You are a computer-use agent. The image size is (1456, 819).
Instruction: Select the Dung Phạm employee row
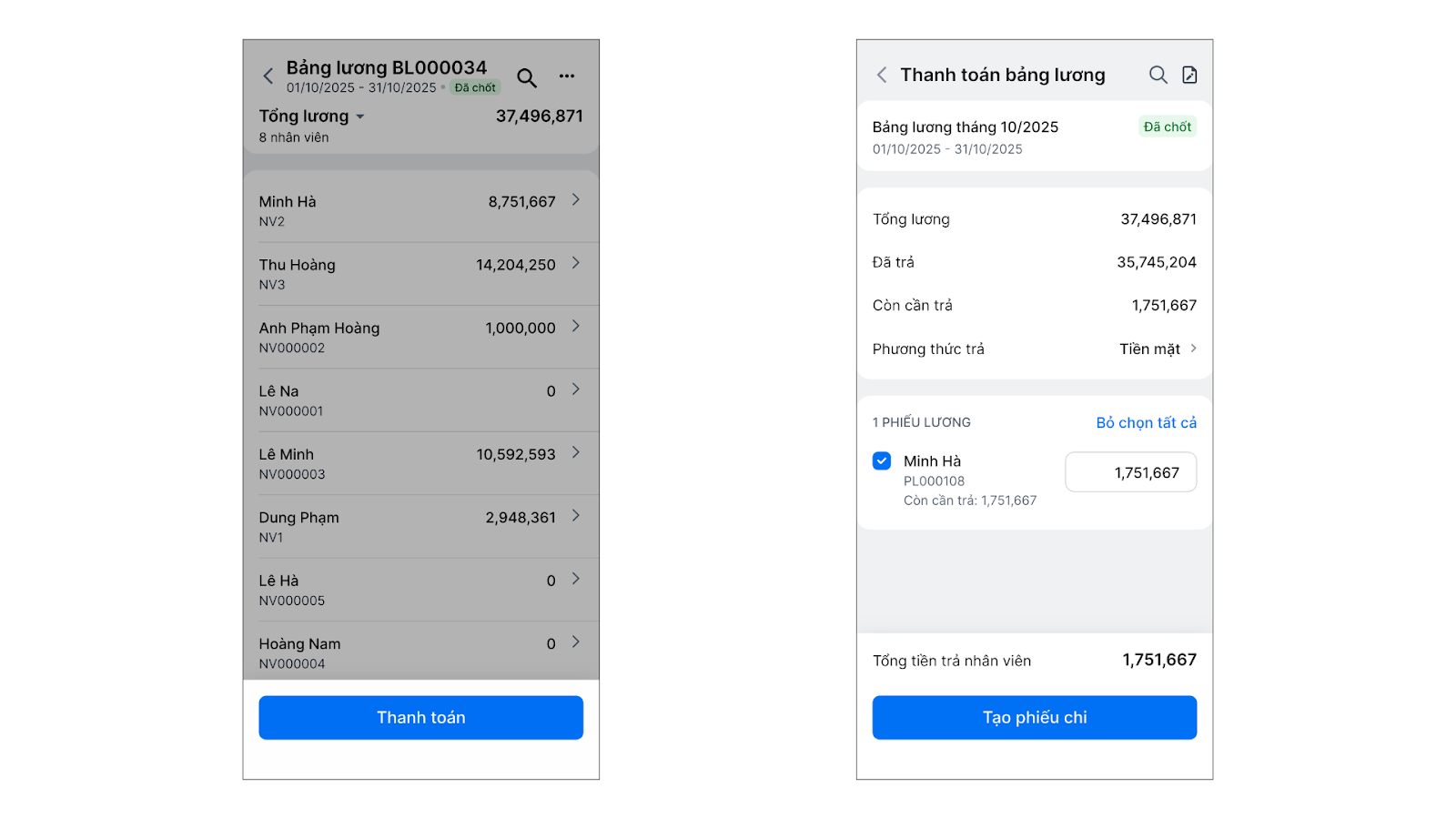pyautogui.click(x=420, y=526)
